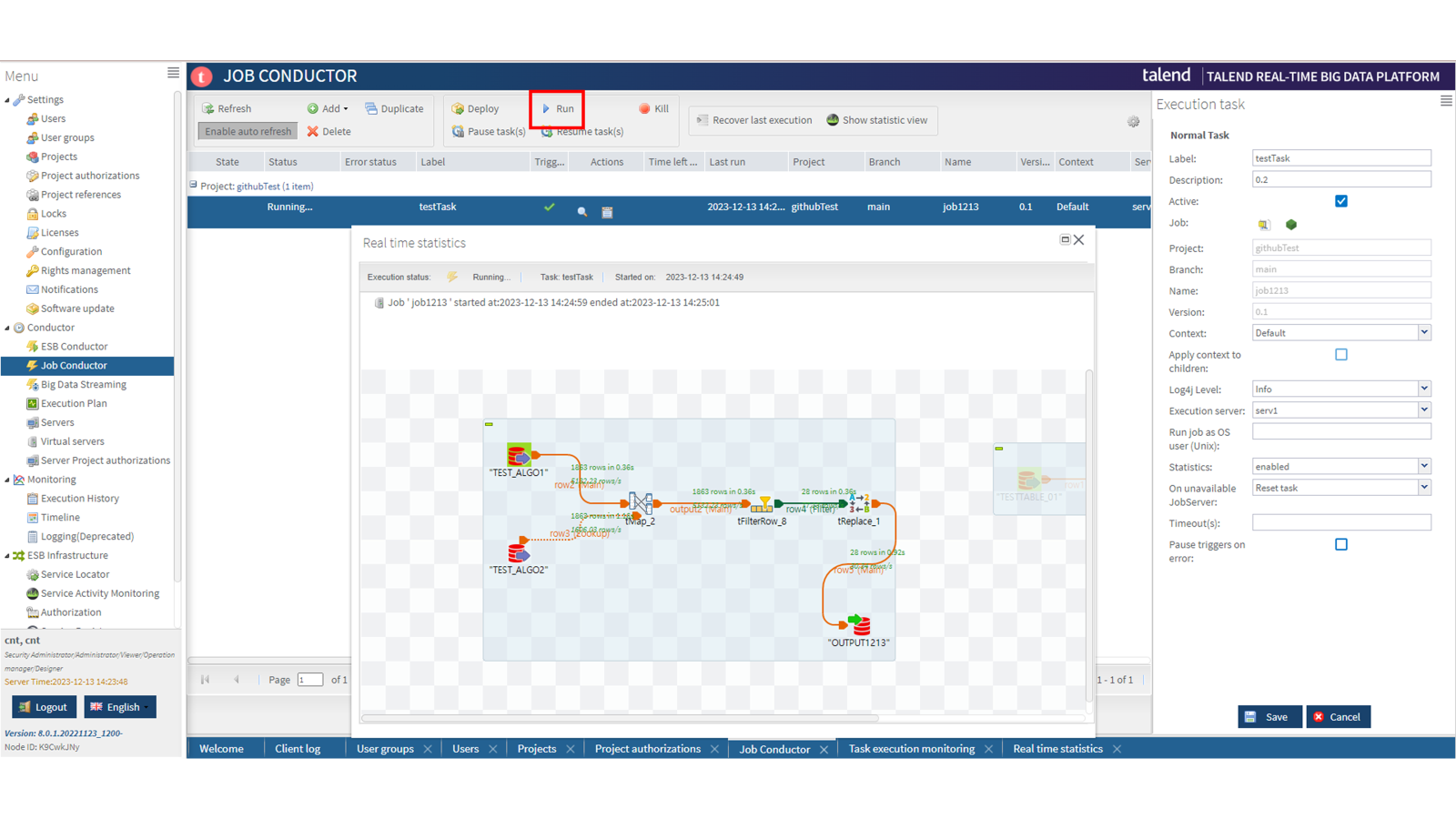
Task: Close the Real time statistics popup
Action: point(1079,240)
